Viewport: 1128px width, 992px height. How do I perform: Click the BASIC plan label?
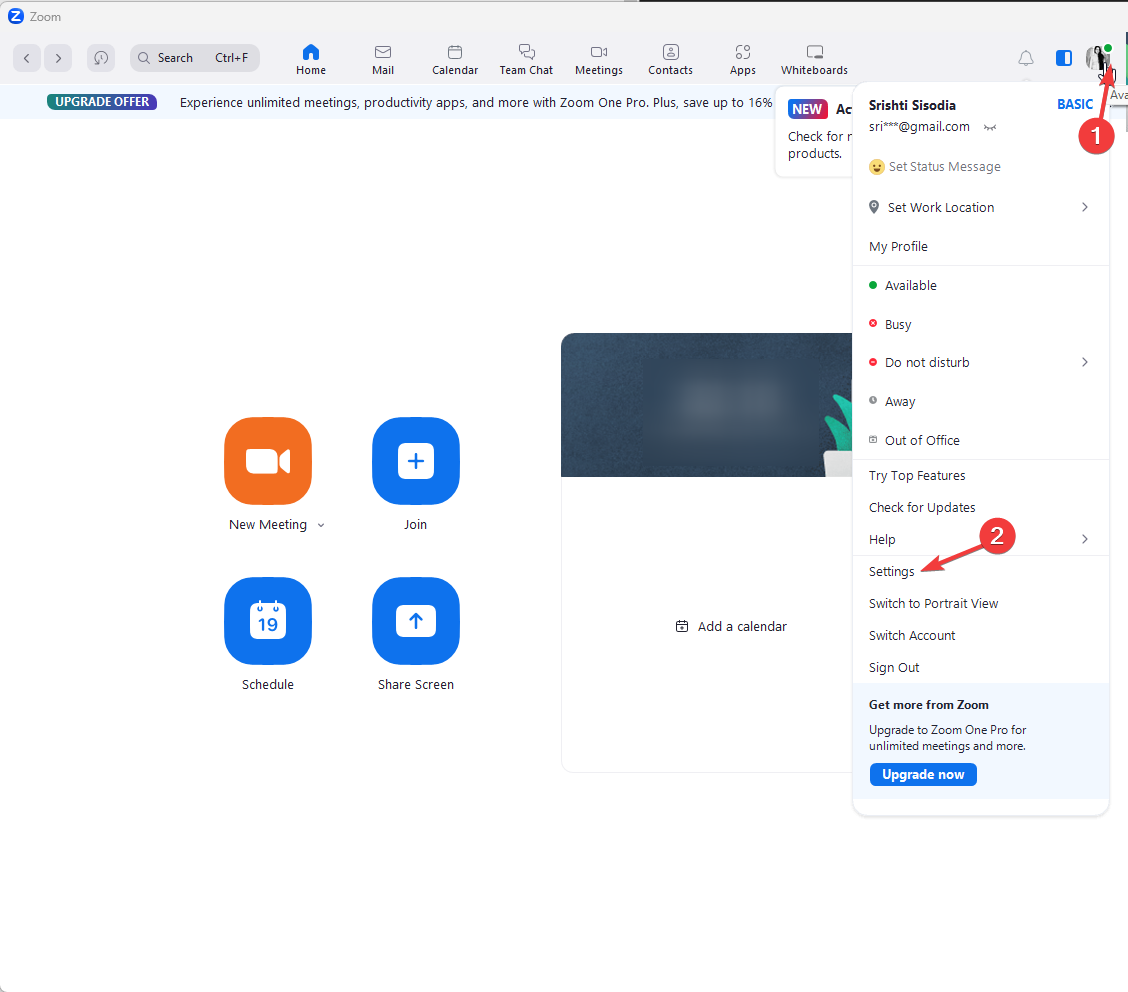click(x=1075, y=104)
